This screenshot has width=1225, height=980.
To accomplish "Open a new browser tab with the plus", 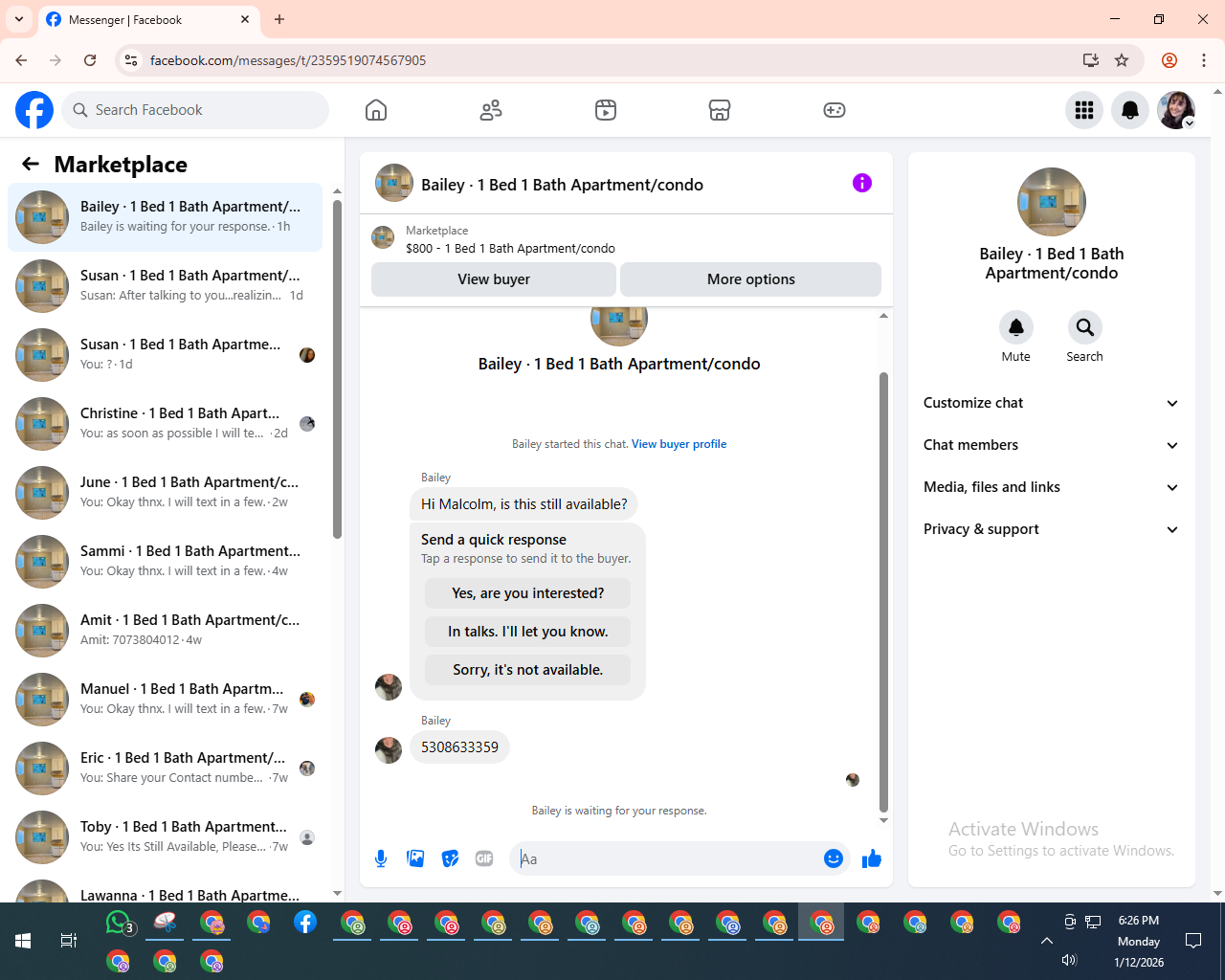I will coord(279,19).
